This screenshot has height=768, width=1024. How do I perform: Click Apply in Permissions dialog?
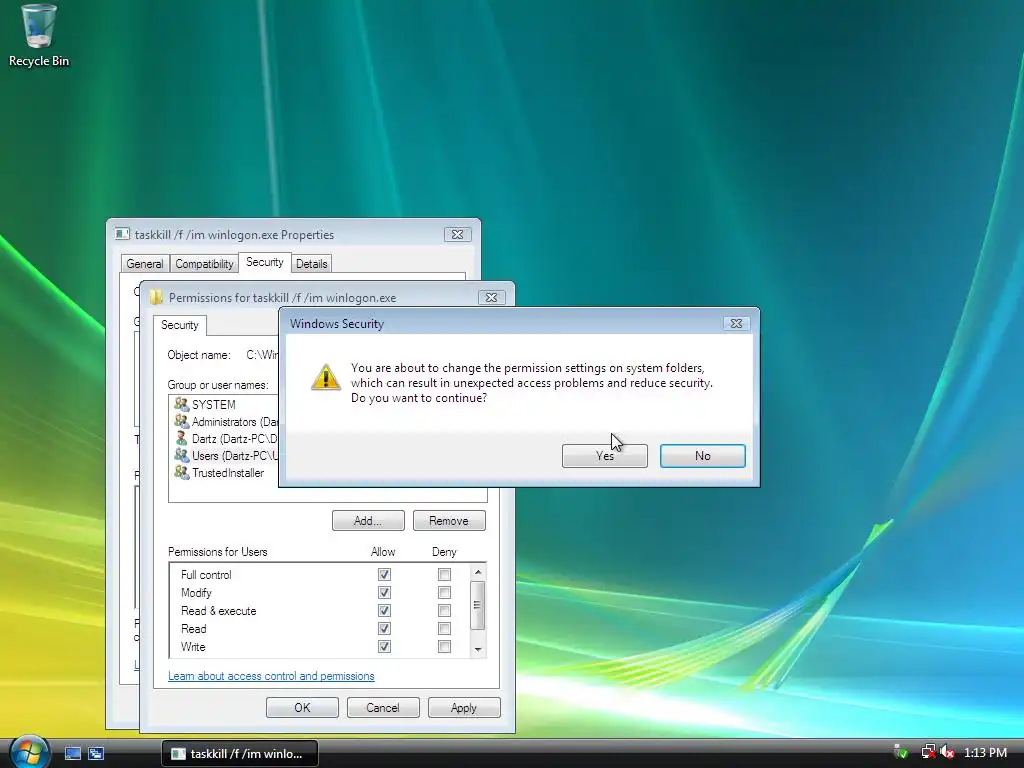(464, 707)
